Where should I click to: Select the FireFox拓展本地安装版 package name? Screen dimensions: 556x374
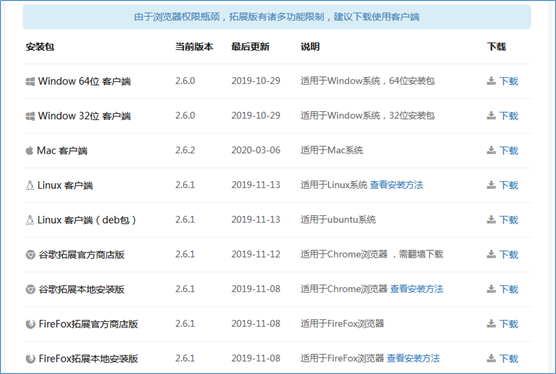88,359
